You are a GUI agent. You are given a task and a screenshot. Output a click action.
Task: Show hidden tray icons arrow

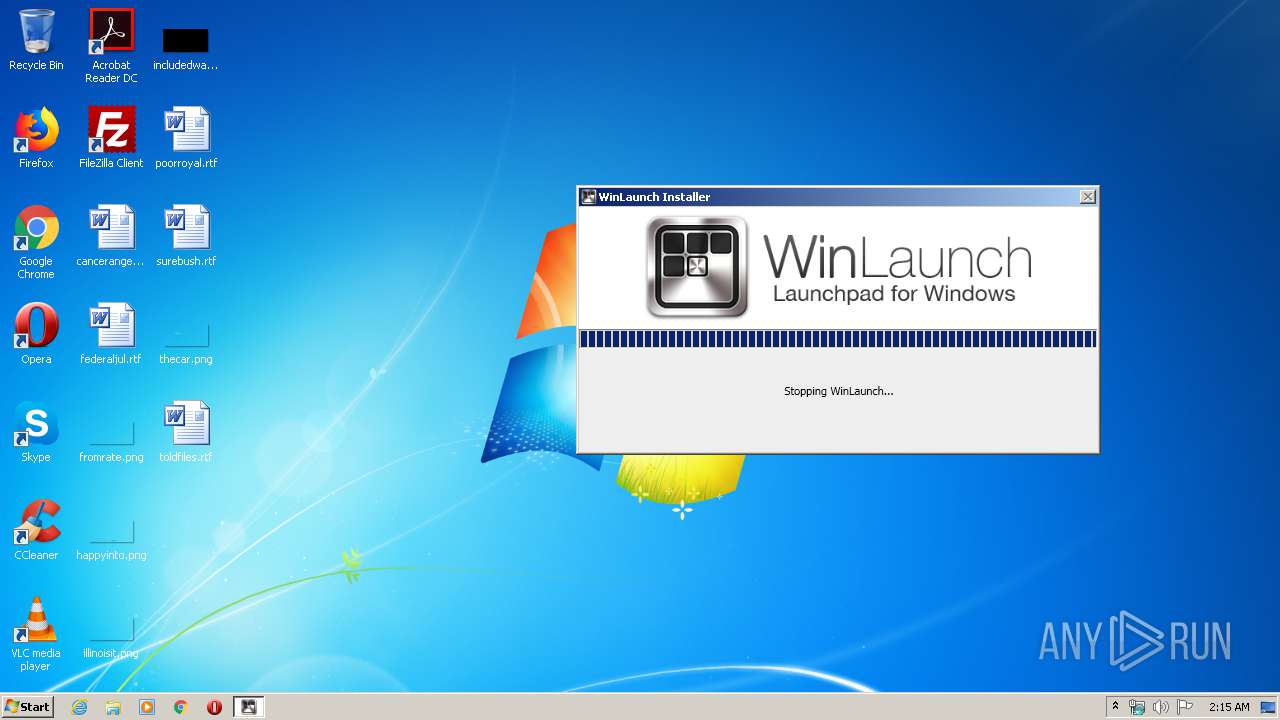1115,707
